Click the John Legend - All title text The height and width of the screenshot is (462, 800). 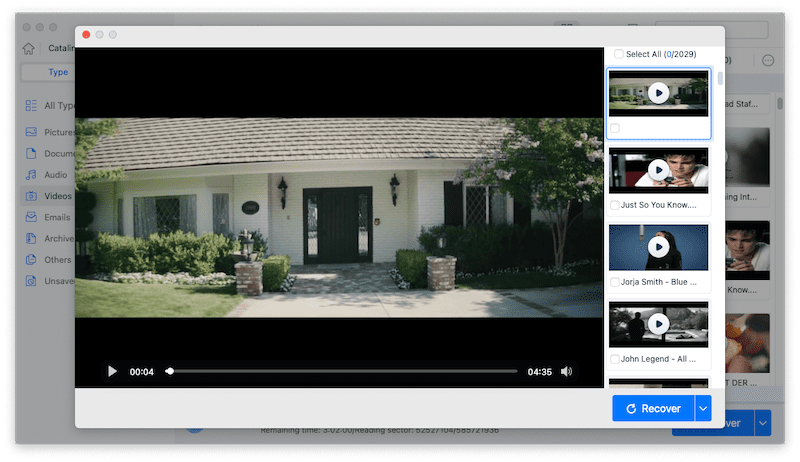coord(658,359)
